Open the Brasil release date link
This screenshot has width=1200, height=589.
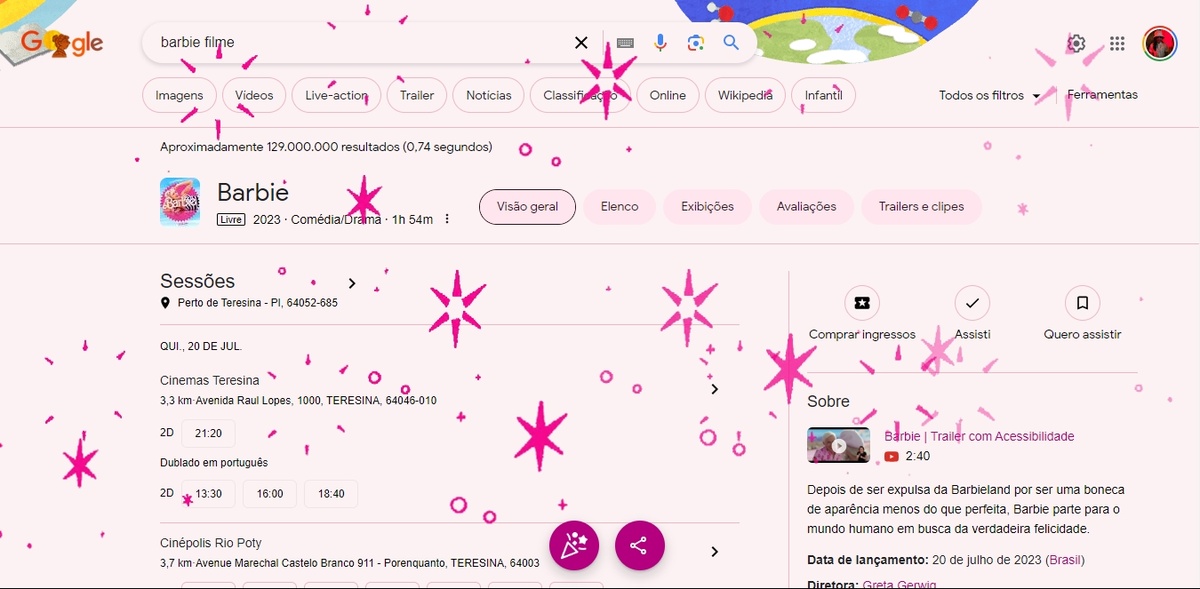click(x=1065, y=559)
